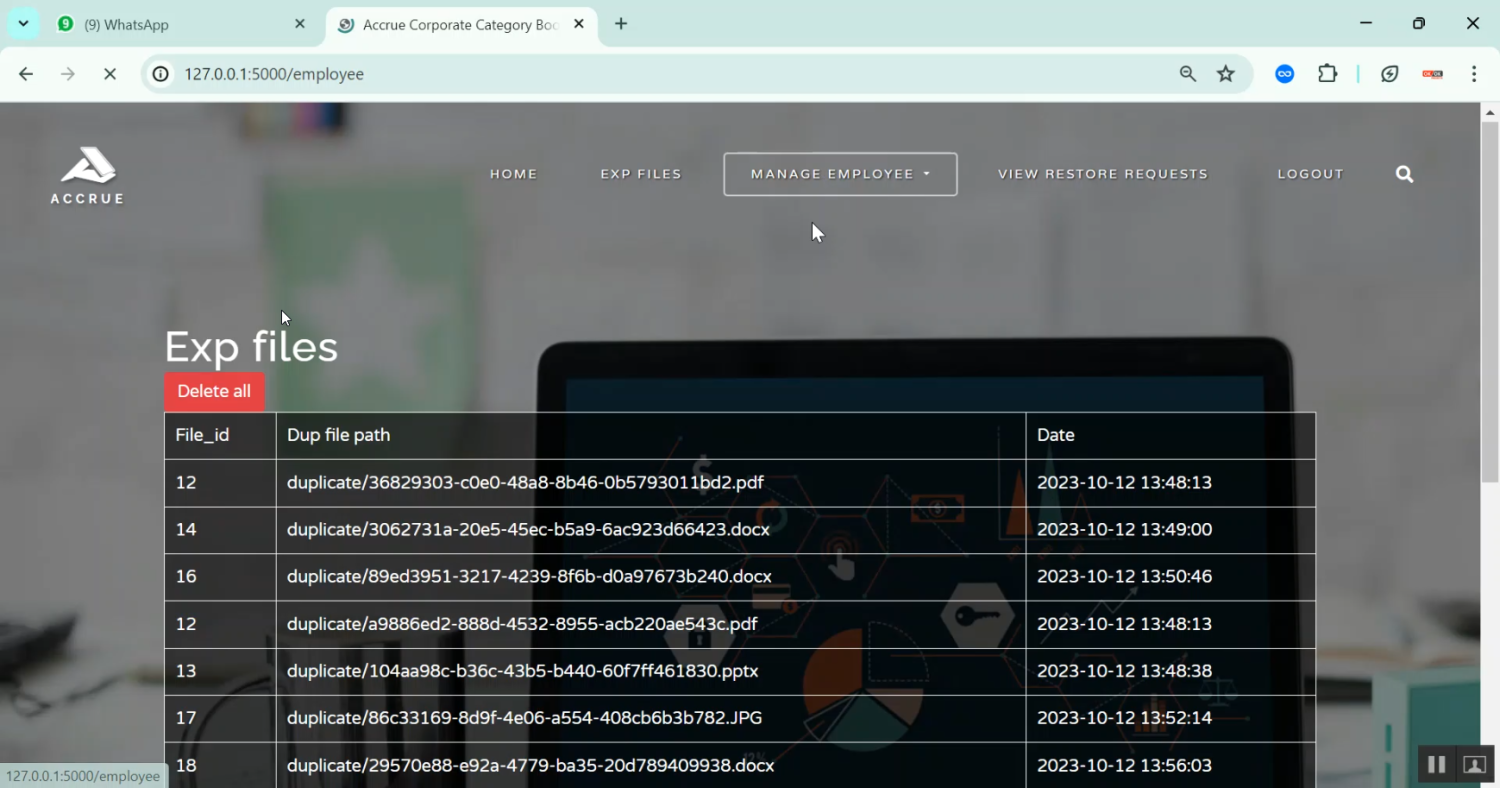Click the browser forward arrow
Screen dimensions: 1500x788
click(x=68, y=74)
